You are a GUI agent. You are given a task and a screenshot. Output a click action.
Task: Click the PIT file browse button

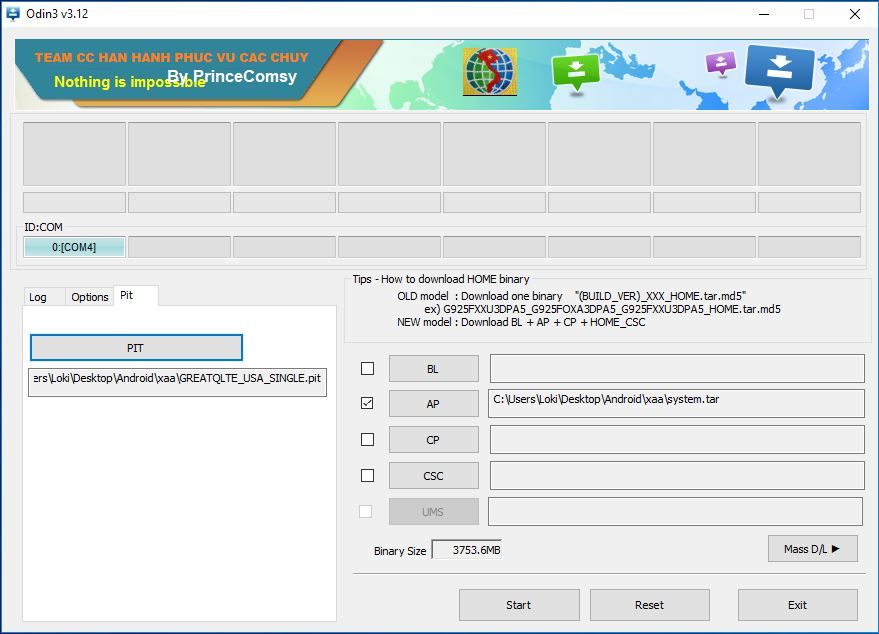136,348
